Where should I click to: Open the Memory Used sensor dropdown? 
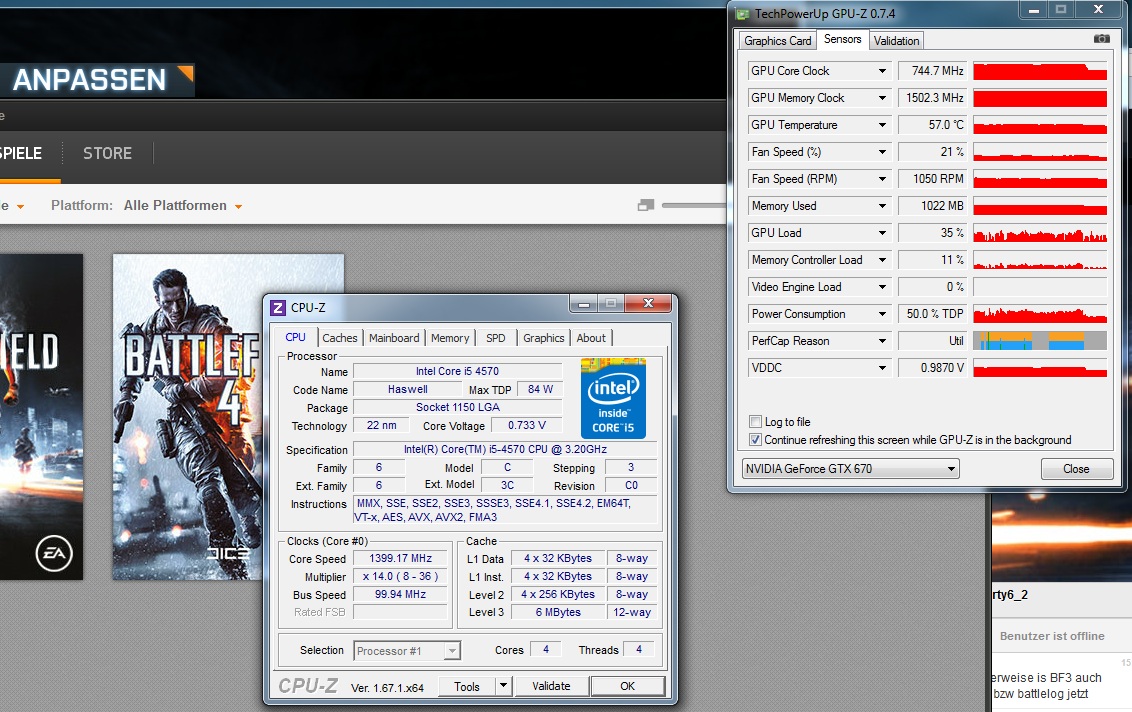pos(882,206)
